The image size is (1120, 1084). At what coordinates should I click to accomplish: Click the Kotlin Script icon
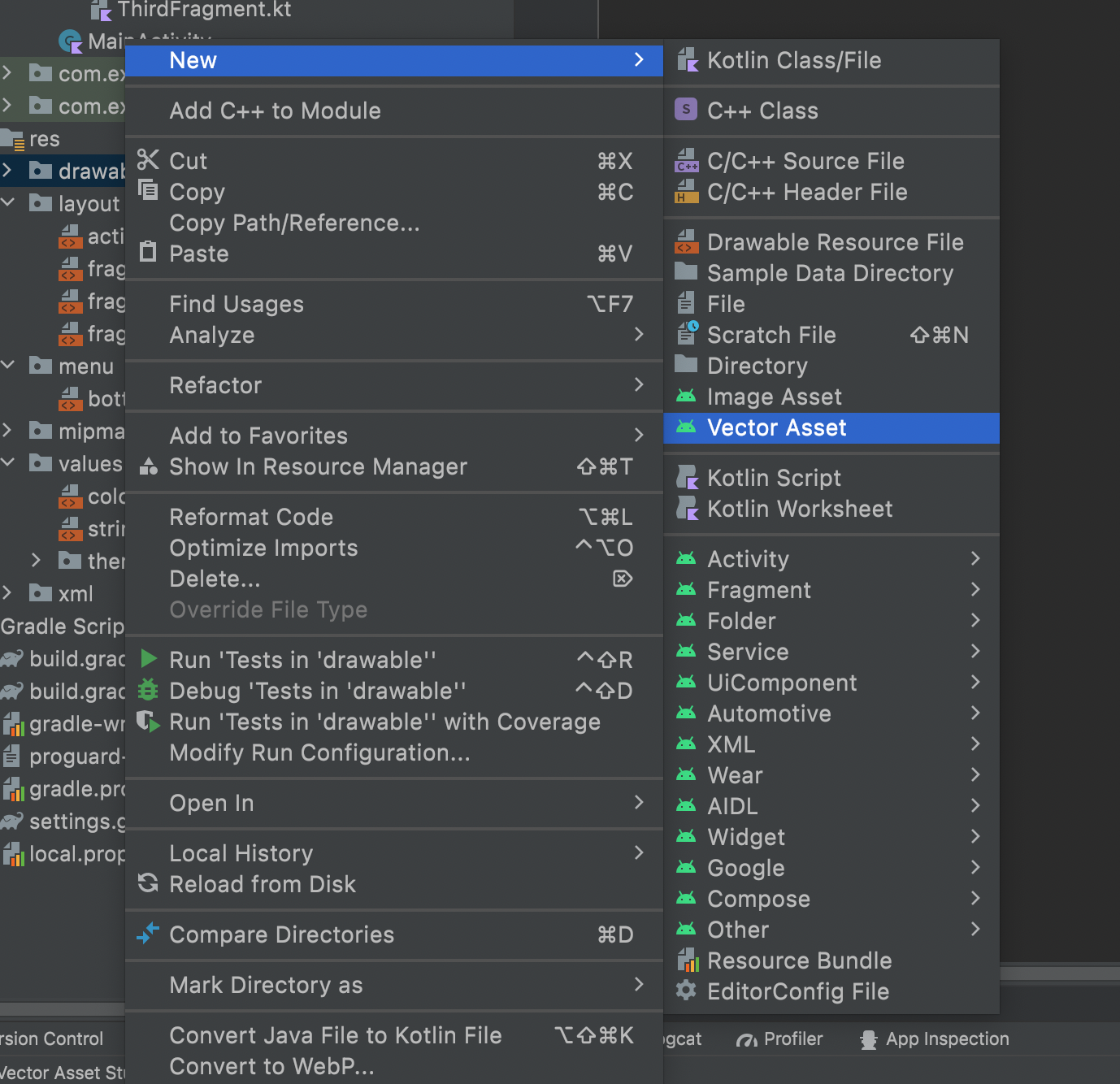tap(687, 478)
